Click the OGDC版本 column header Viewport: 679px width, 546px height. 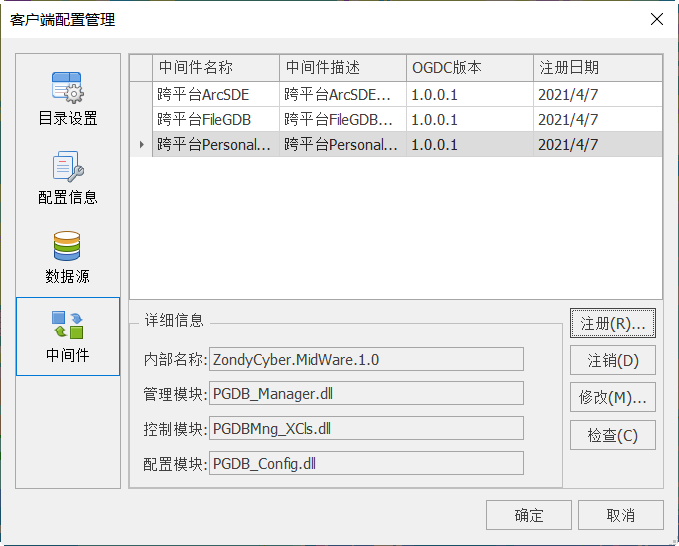(x=469, y=68)
